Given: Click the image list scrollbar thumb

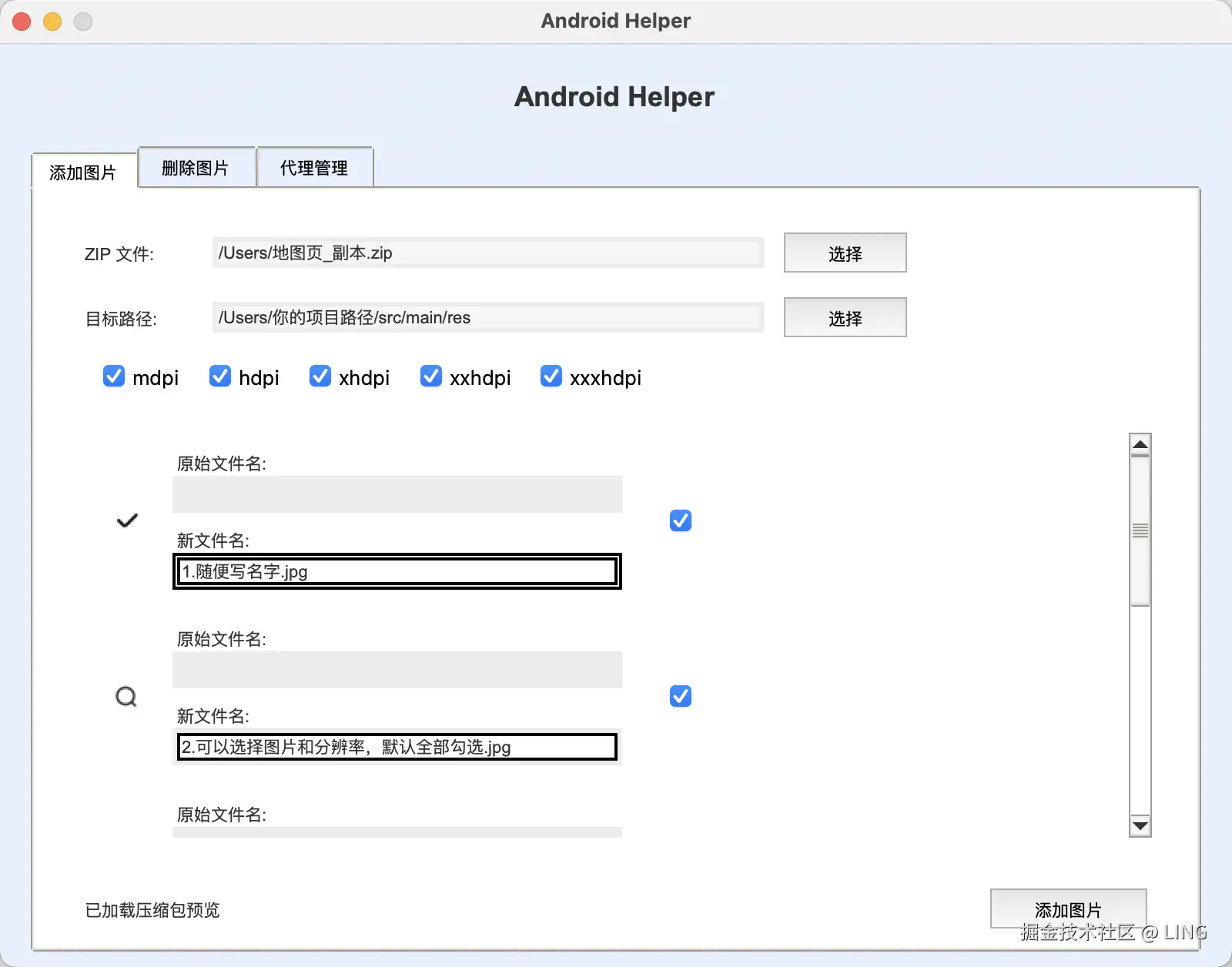Looking at the screenshot, I should (1140, 531).
